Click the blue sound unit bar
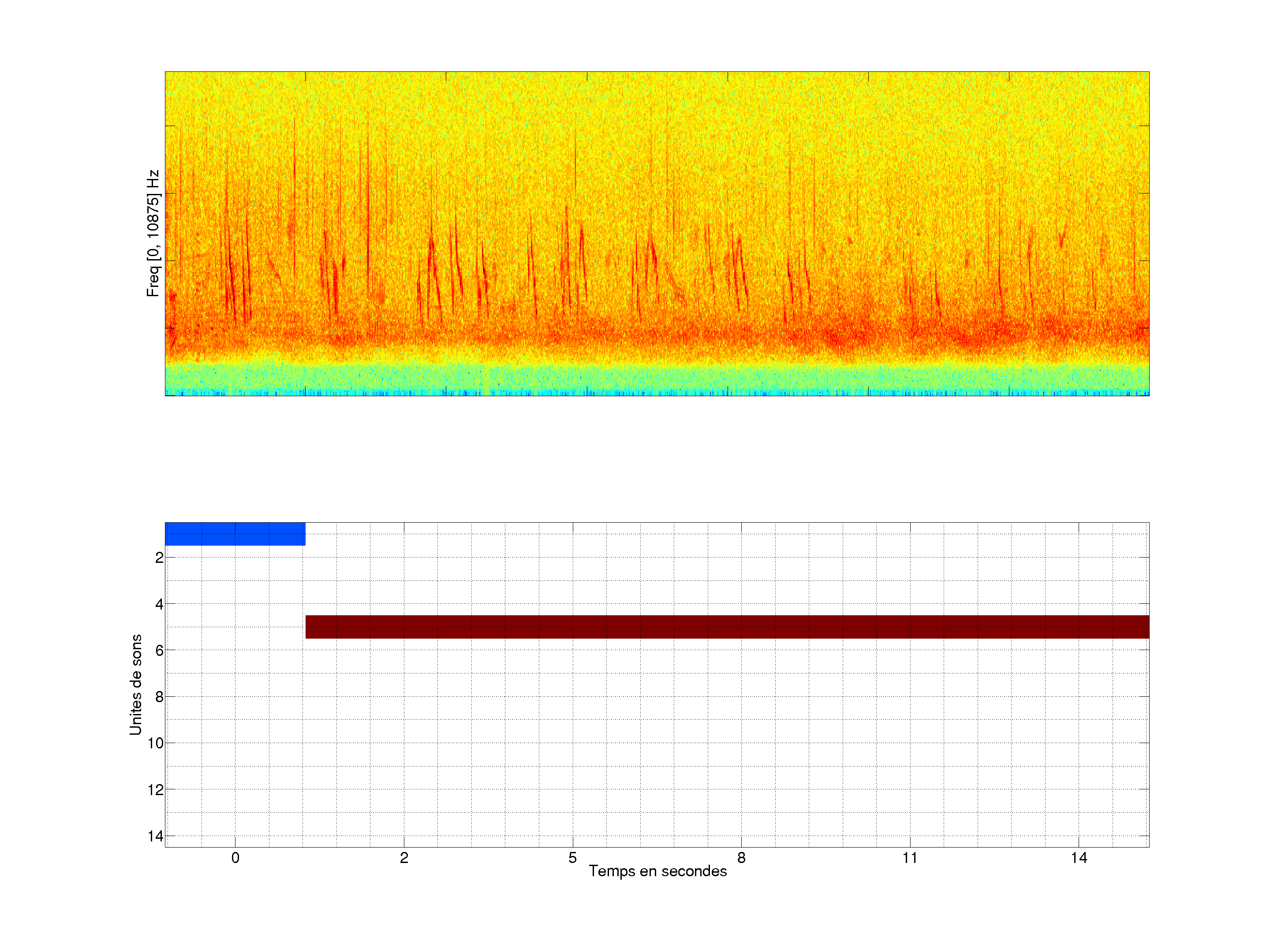 coord(235,534)
